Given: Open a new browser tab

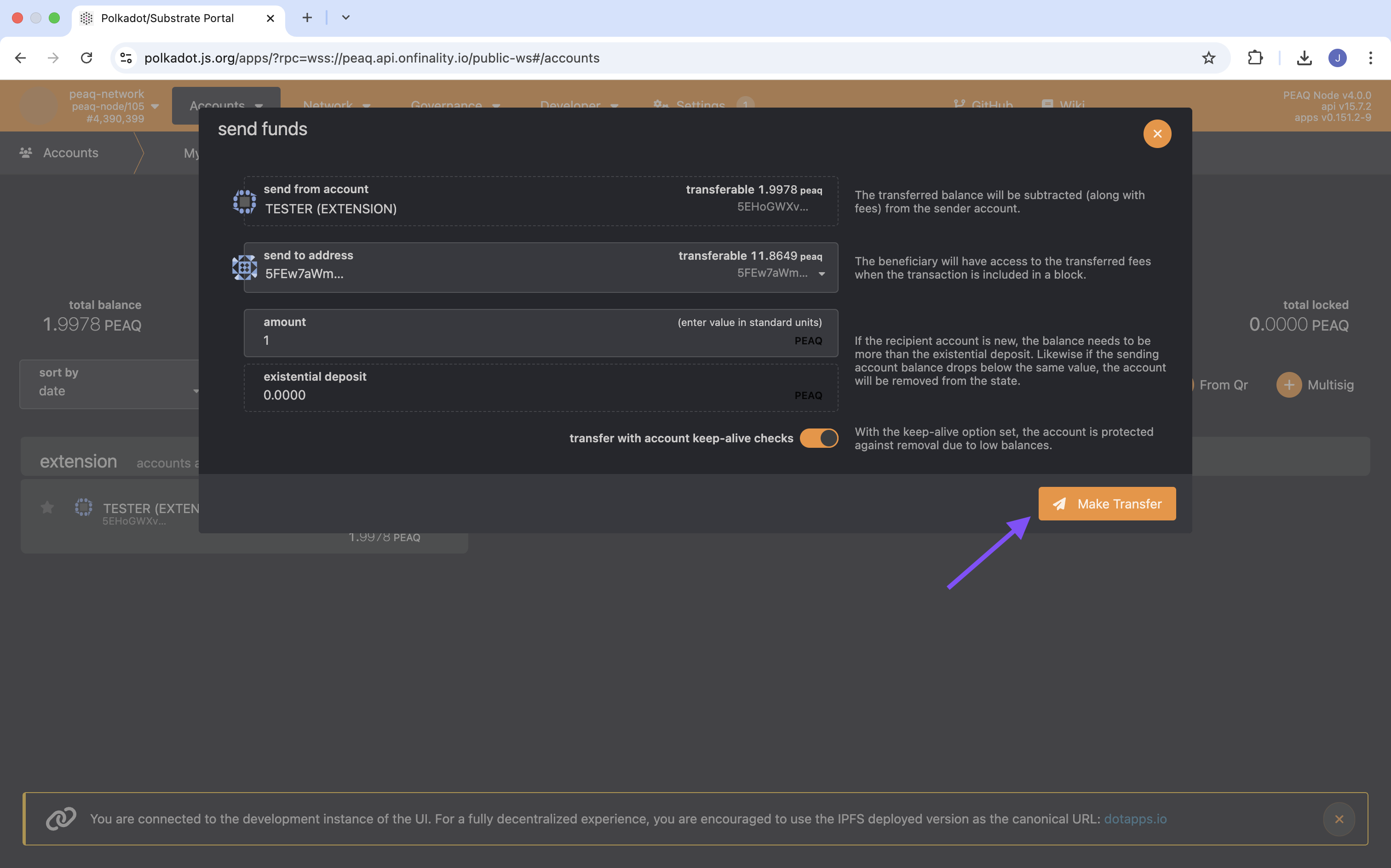Looking at the screenshot, I should click(x=307, y=18).
